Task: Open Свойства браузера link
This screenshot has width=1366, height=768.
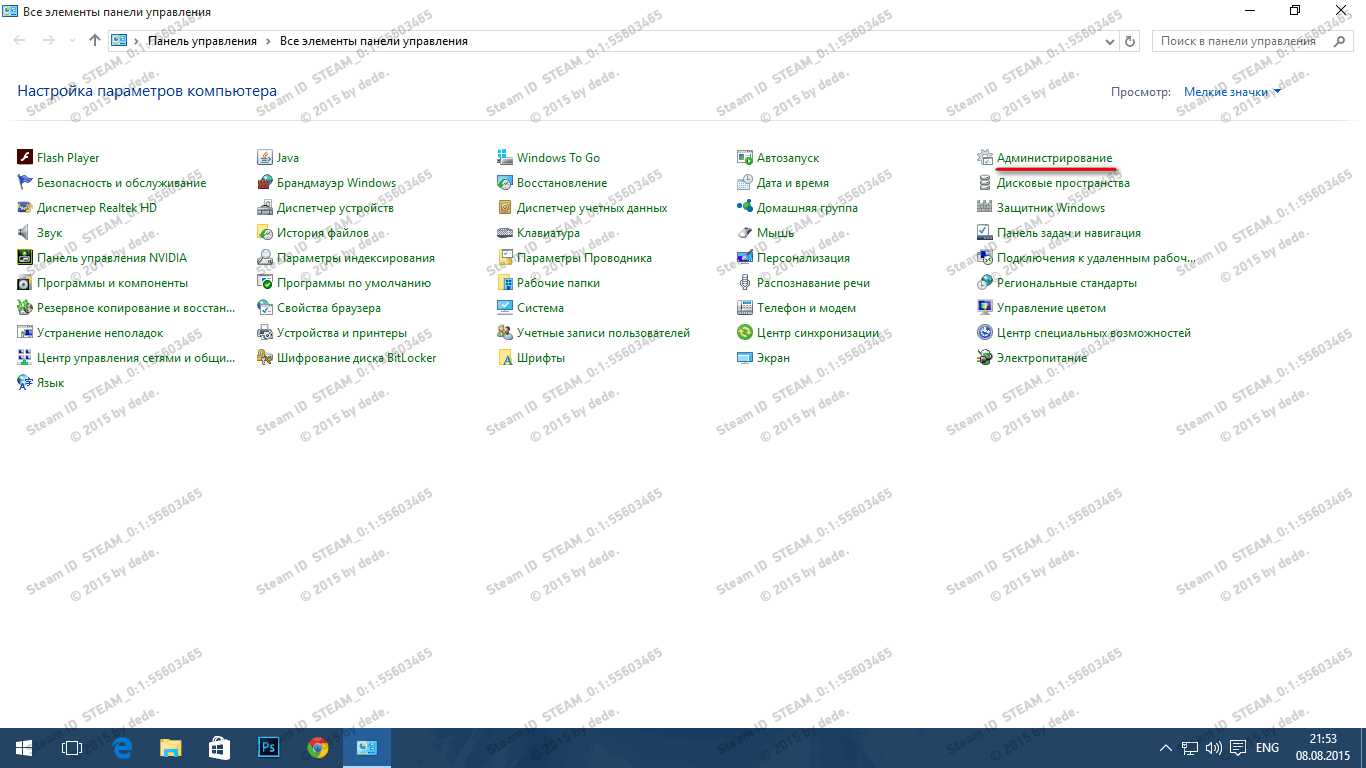Action: coord(329,308)
